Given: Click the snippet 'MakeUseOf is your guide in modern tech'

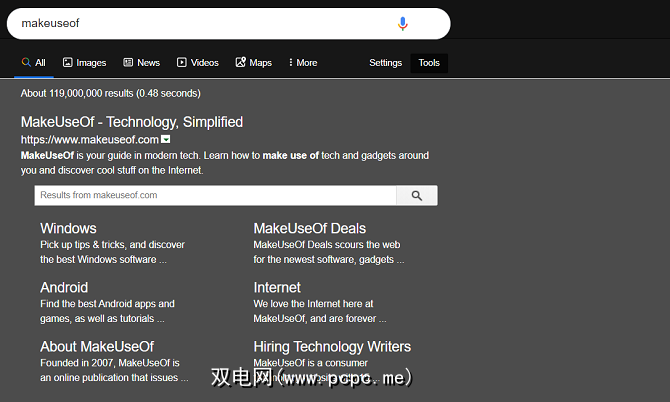Looking at the screenshot, I should click(x=110, y=156).
